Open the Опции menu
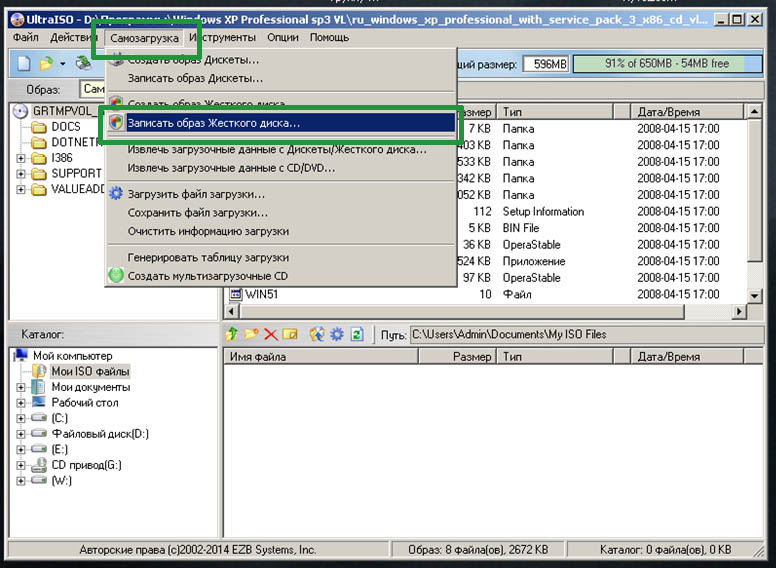 coord(283,37)
